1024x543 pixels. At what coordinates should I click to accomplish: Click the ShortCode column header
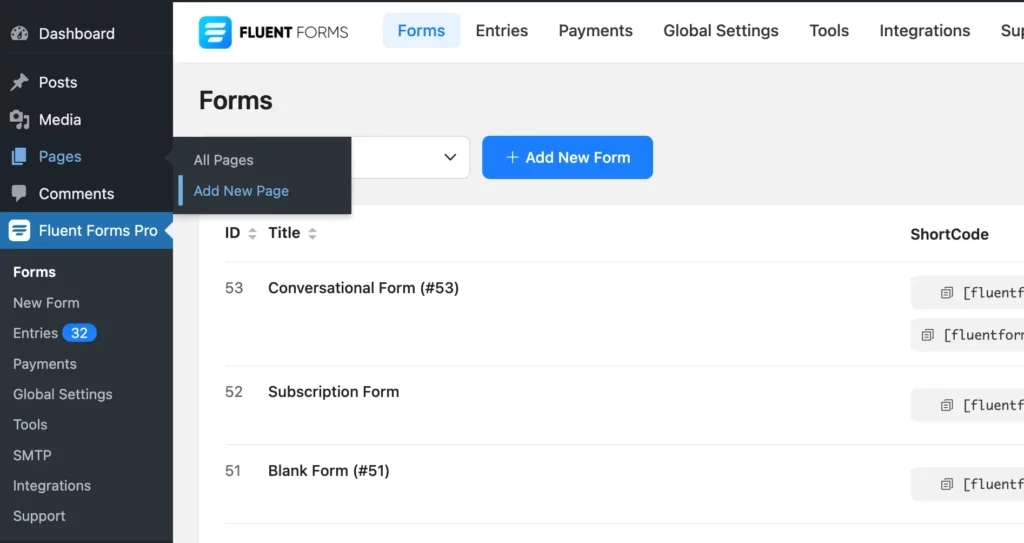tap(950, 234)
